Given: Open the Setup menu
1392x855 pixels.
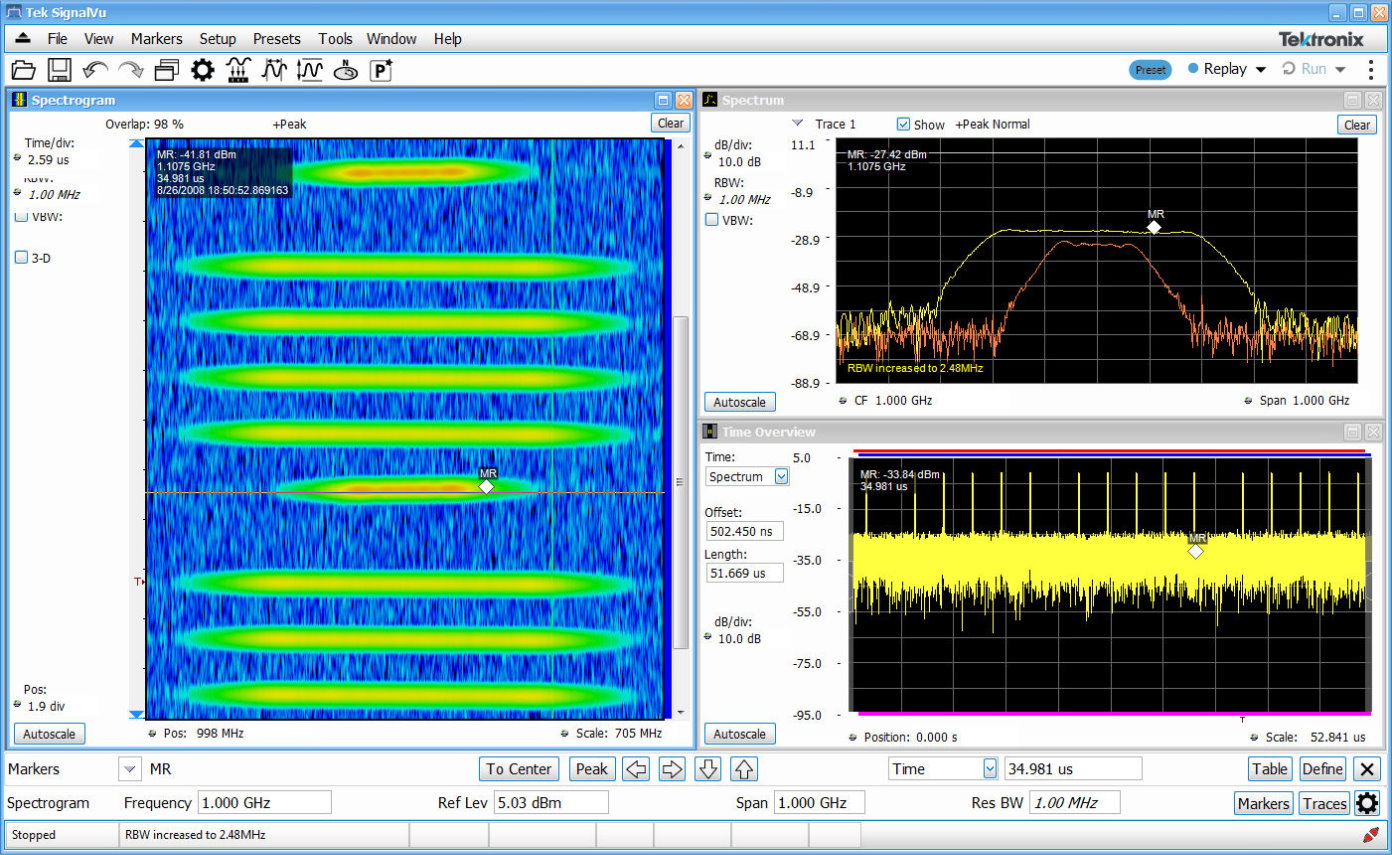Looking at the screenshot, I should pyautogui.click(x=217, y=39).
